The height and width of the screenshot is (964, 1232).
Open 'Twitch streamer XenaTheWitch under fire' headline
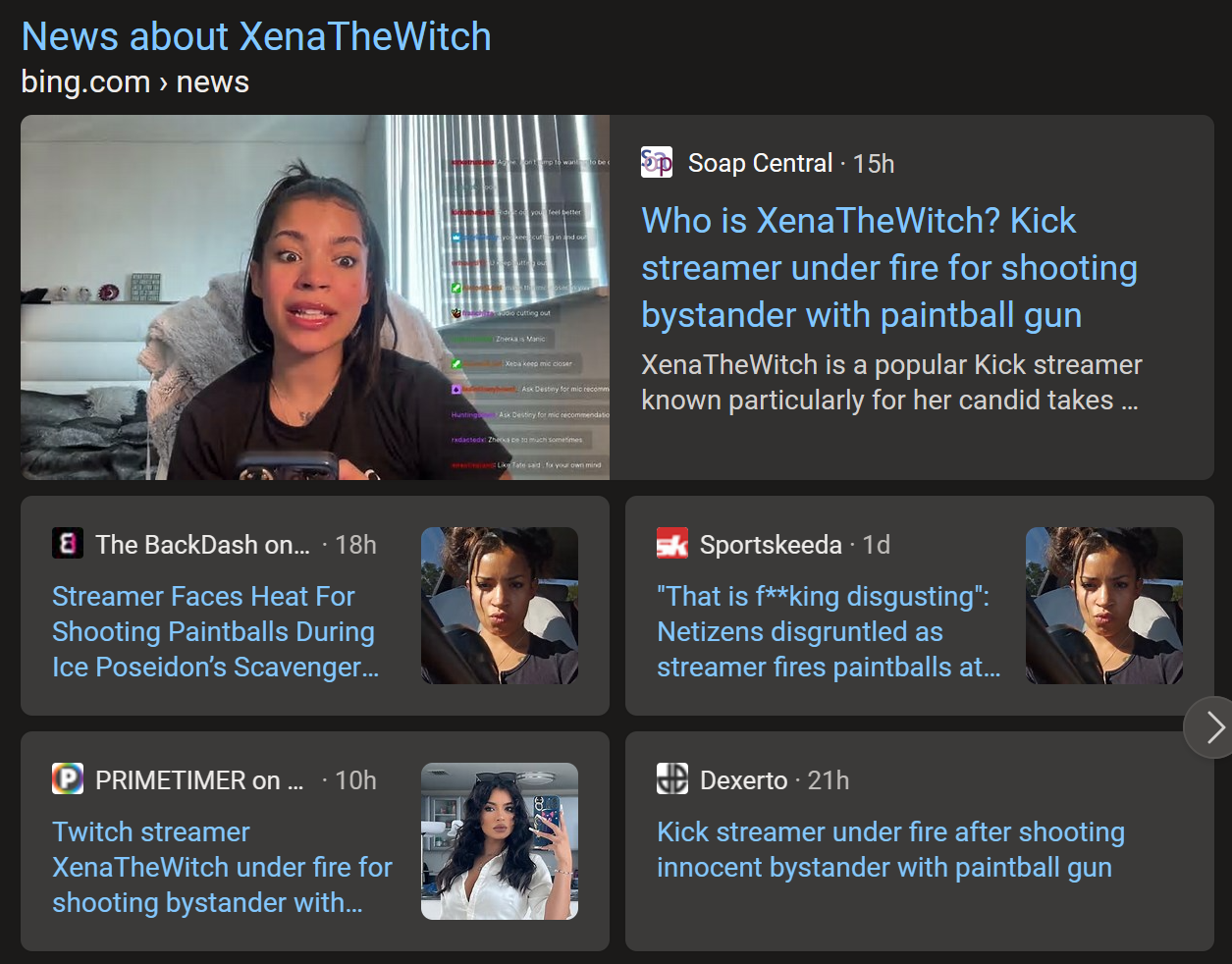[222, 868]
